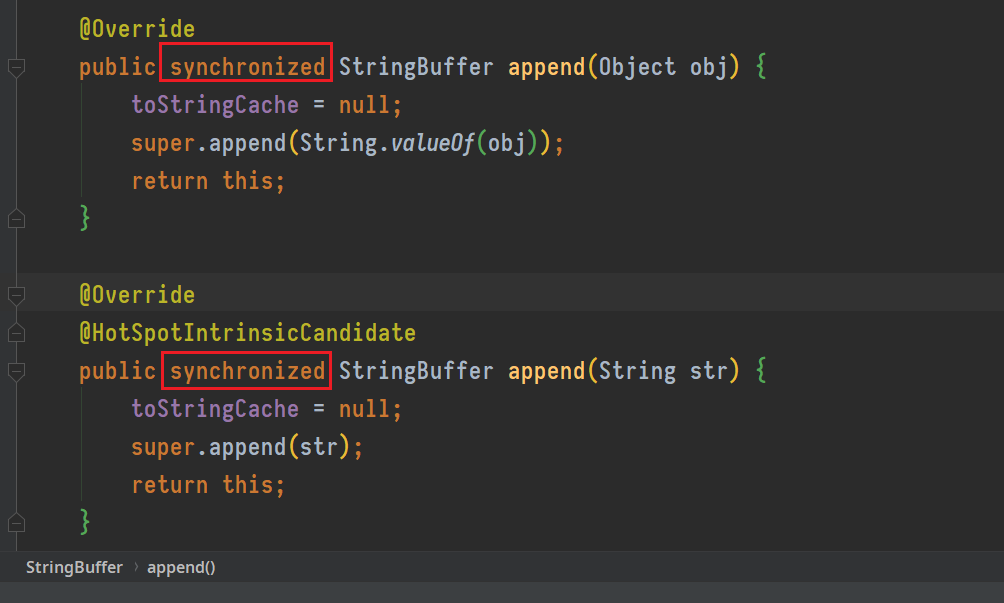Collapse the append(Object obj) method fold marker
1004x603 pixels.
coord(17,67)
